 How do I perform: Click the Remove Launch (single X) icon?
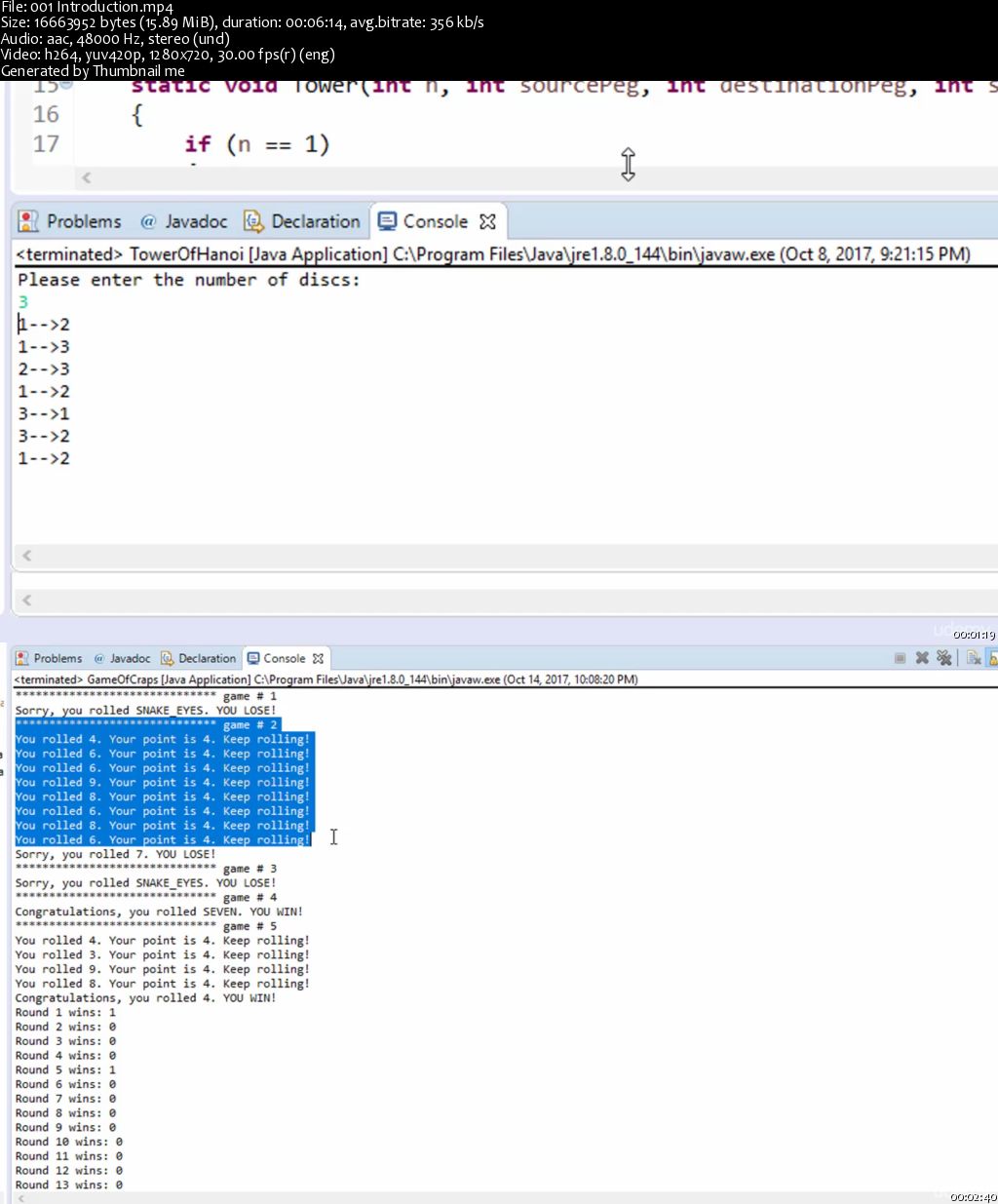[922, 658]
